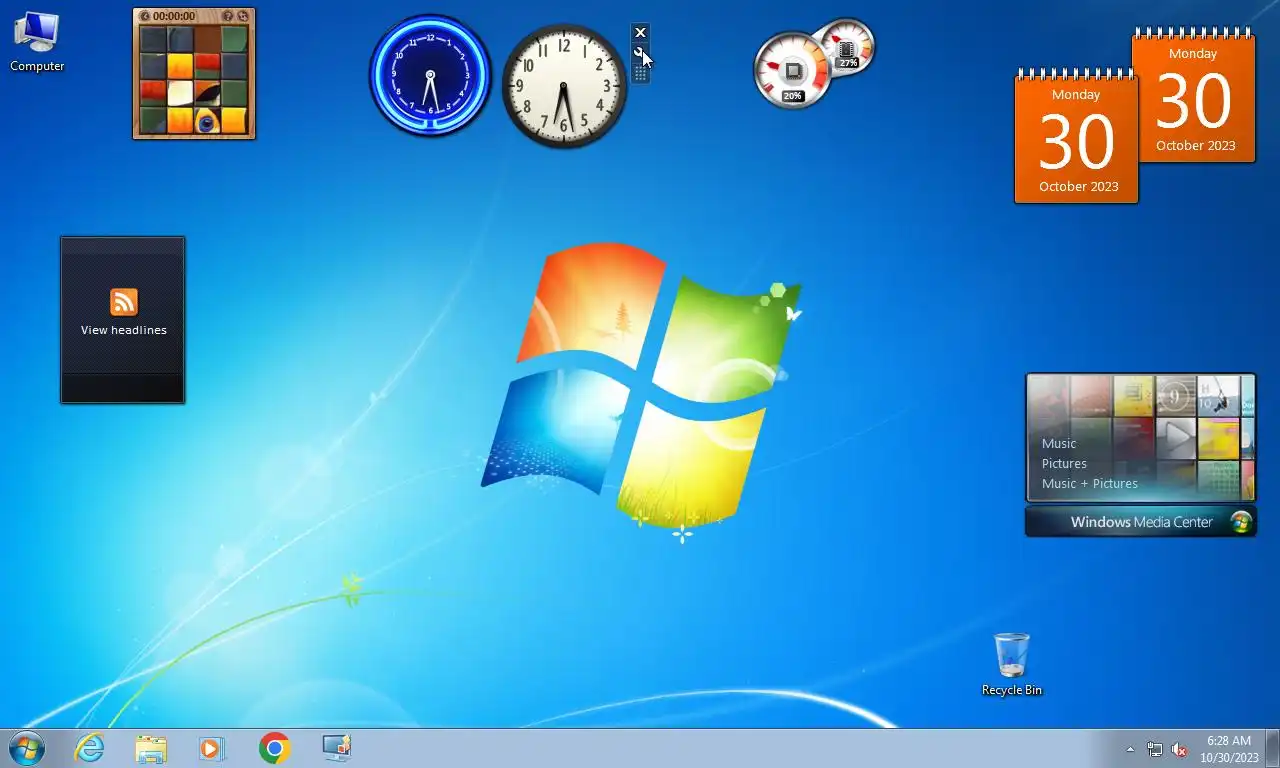Click the monitor program icon beside Chrome

point(336,748)
